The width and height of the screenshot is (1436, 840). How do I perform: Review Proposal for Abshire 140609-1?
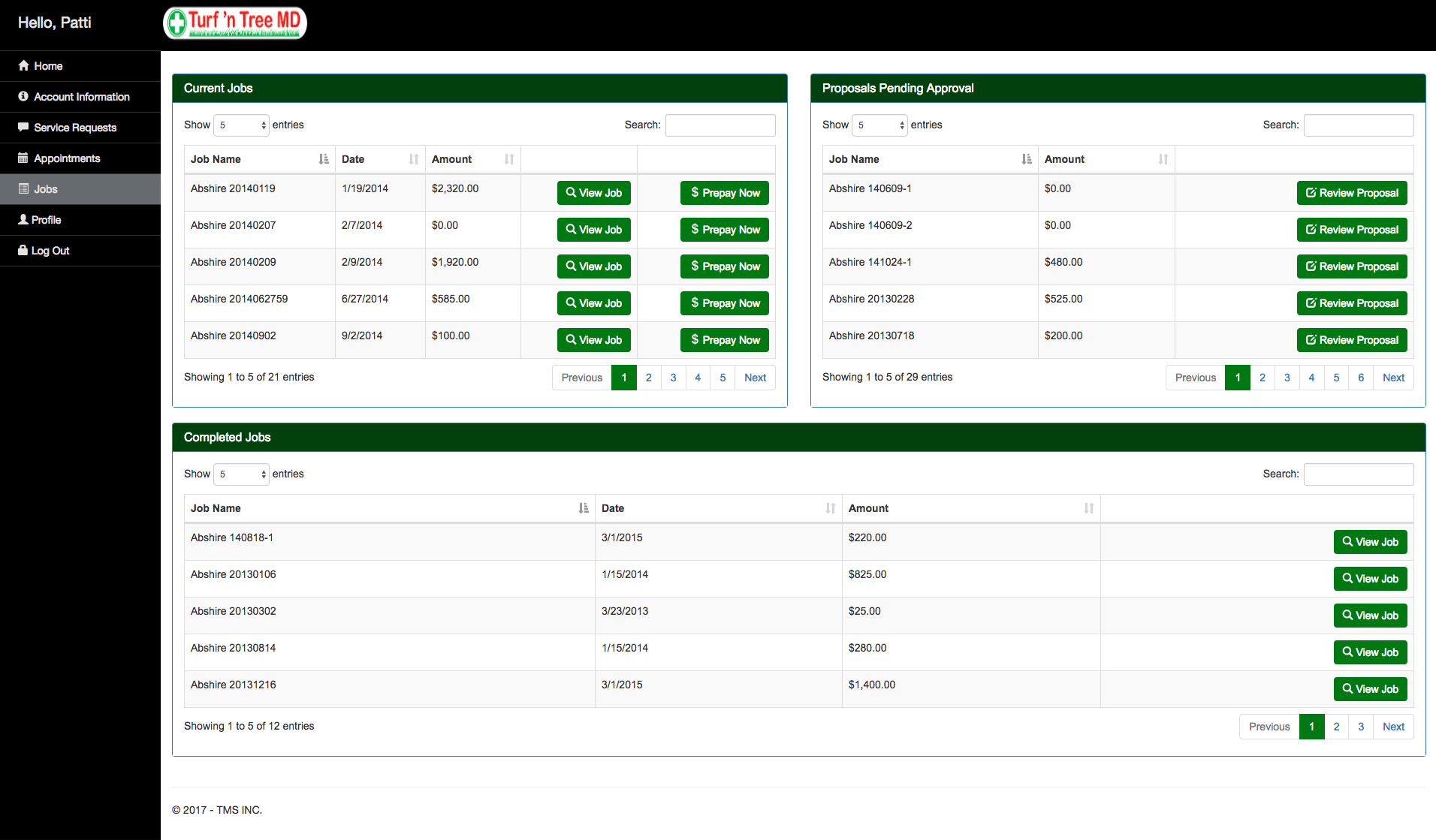pos(1352,193)
